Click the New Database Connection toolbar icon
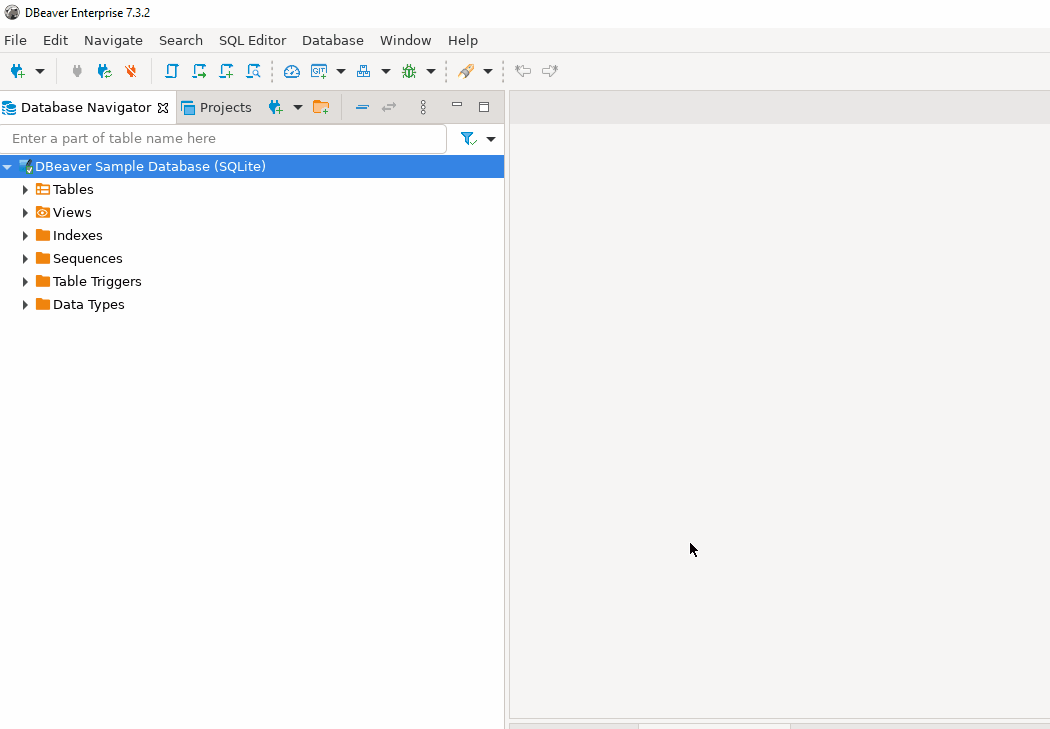The image size is (1050, 729). pyautogui.click(x=17, y=71)
